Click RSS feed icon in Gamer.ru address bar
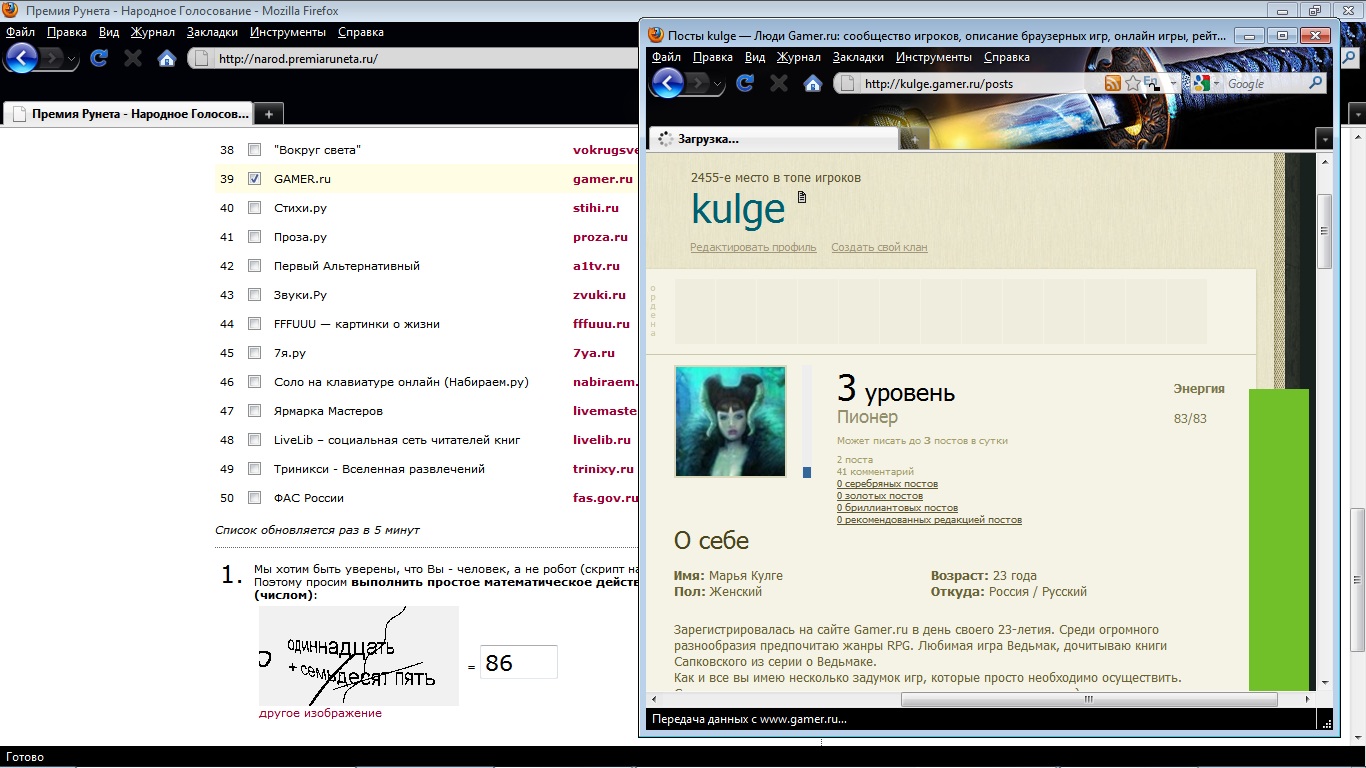This screenshot has width=1366, height=768. pos(1112,84)
